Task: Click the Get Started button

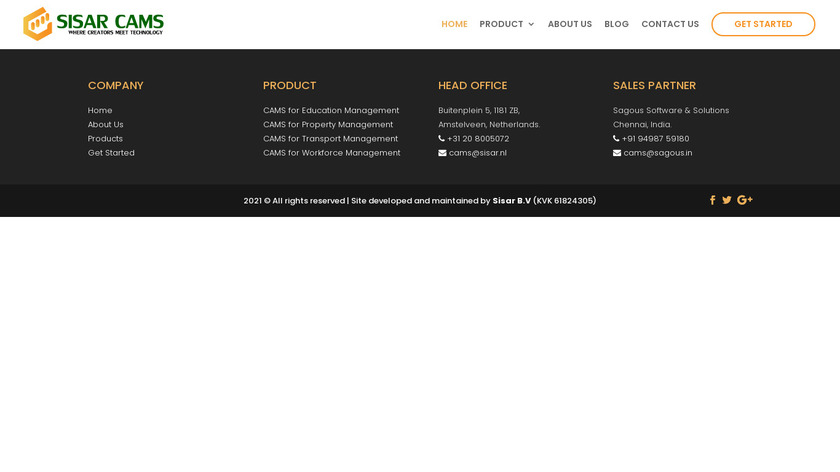Action: pos(763,24)
